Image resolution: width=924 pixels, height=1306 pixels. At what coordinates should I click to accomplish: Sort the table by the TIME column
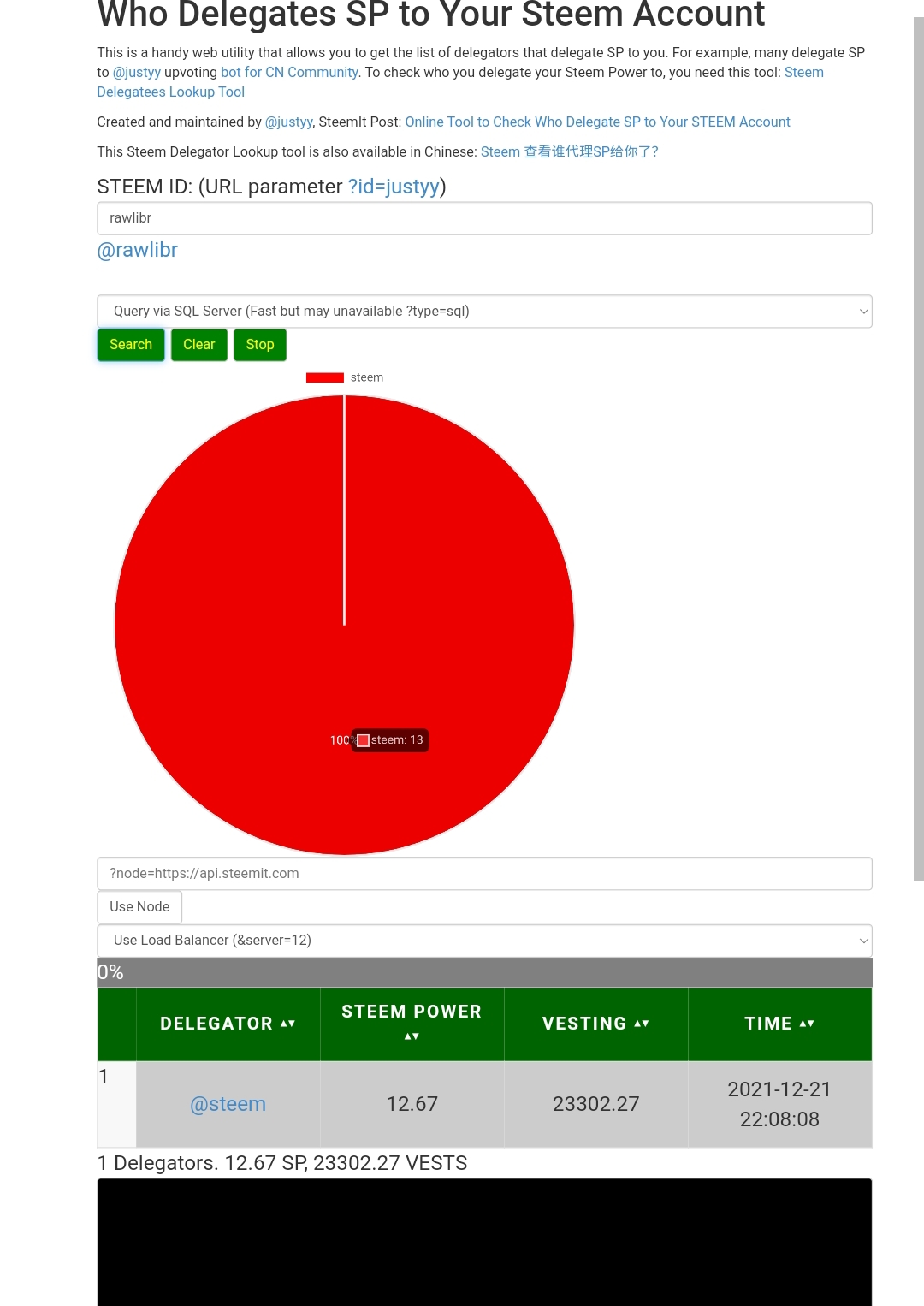pyautogui.click(x=779, y=1024)
